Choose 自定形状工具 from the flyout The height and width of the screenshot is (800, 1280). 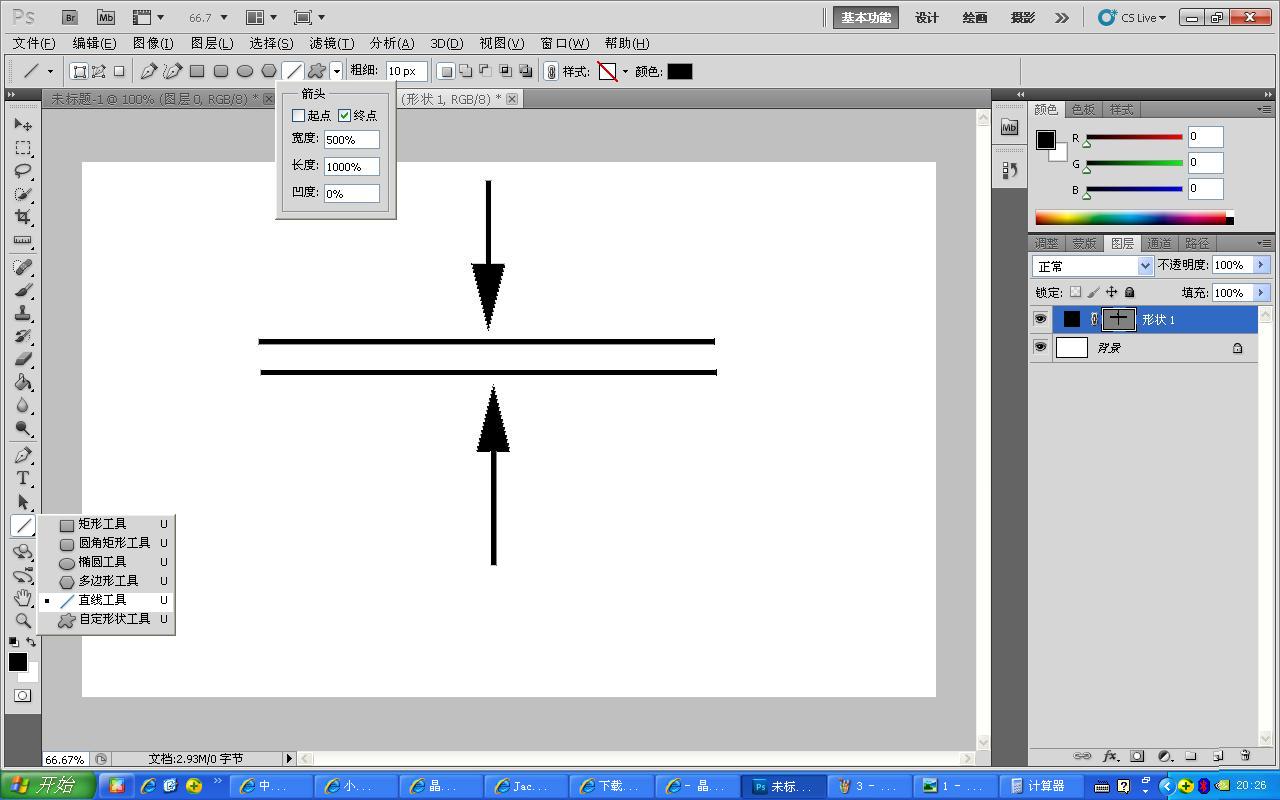coord(106,619)
